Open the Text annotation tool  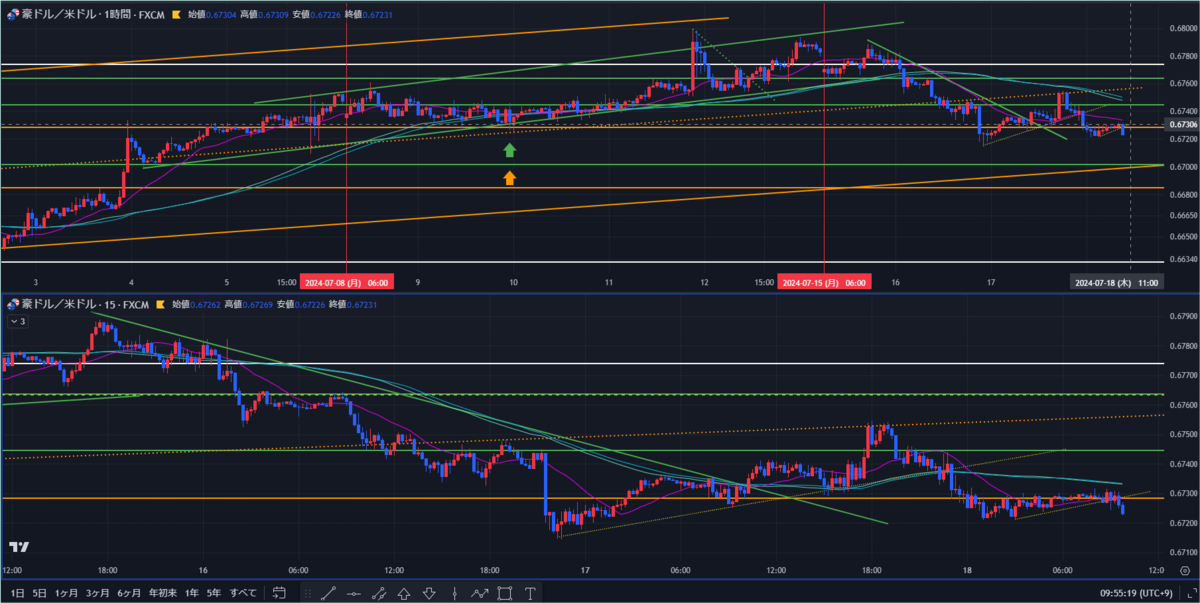point(531,593)
